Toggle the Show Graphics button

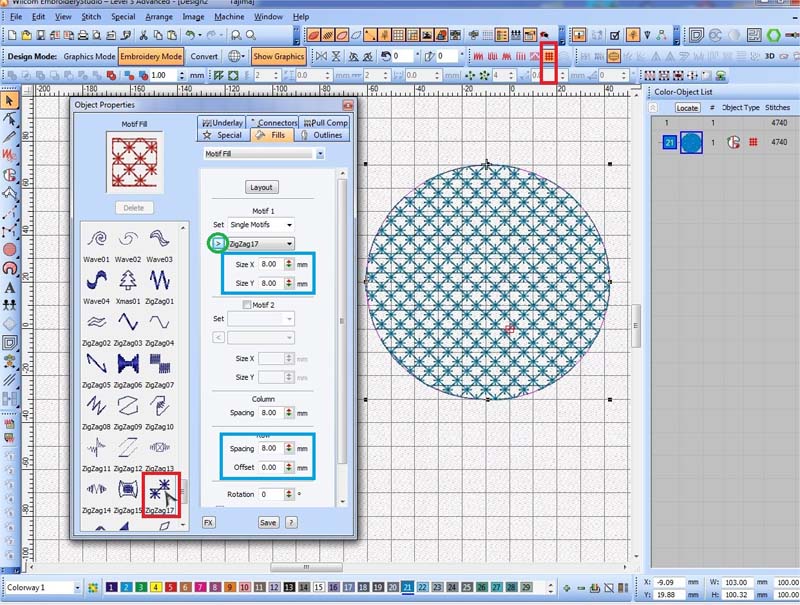(x=278, y=57)
